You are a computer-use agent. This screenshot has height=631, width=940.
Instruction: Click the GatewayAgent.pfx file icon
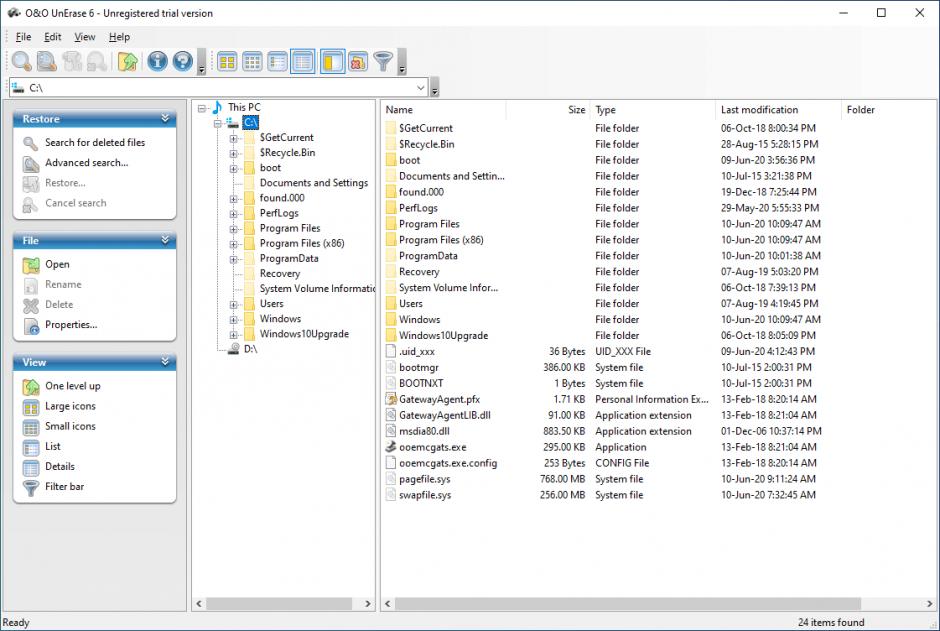(391, 399)
